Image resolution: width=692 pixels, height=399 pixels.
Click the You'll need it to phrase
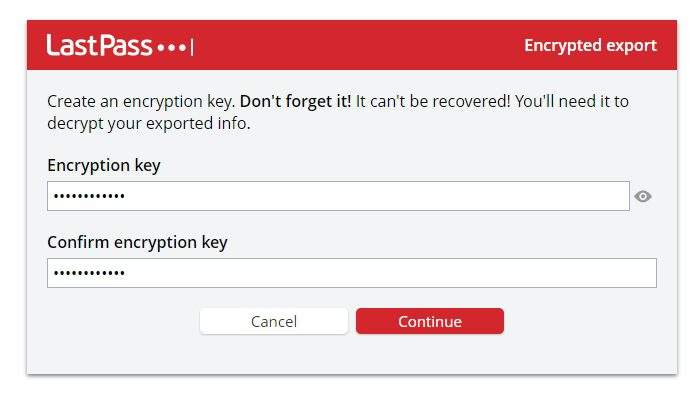pos(572,101)
